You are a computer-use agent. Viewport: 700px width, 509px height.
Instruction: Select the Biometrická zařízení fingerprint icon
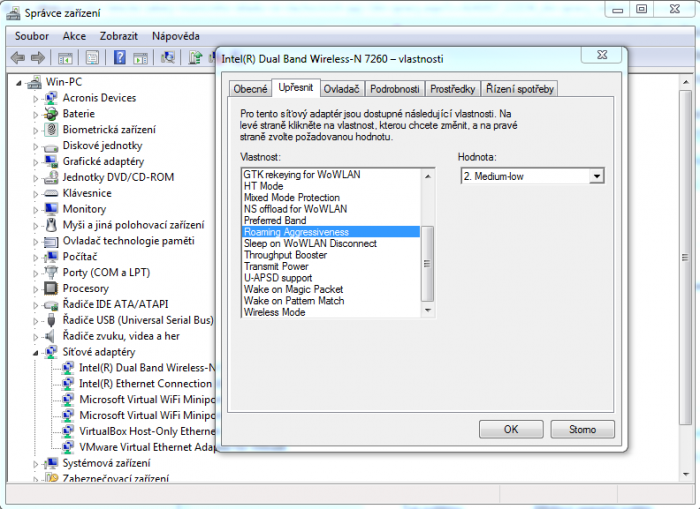tap(52, 130)
